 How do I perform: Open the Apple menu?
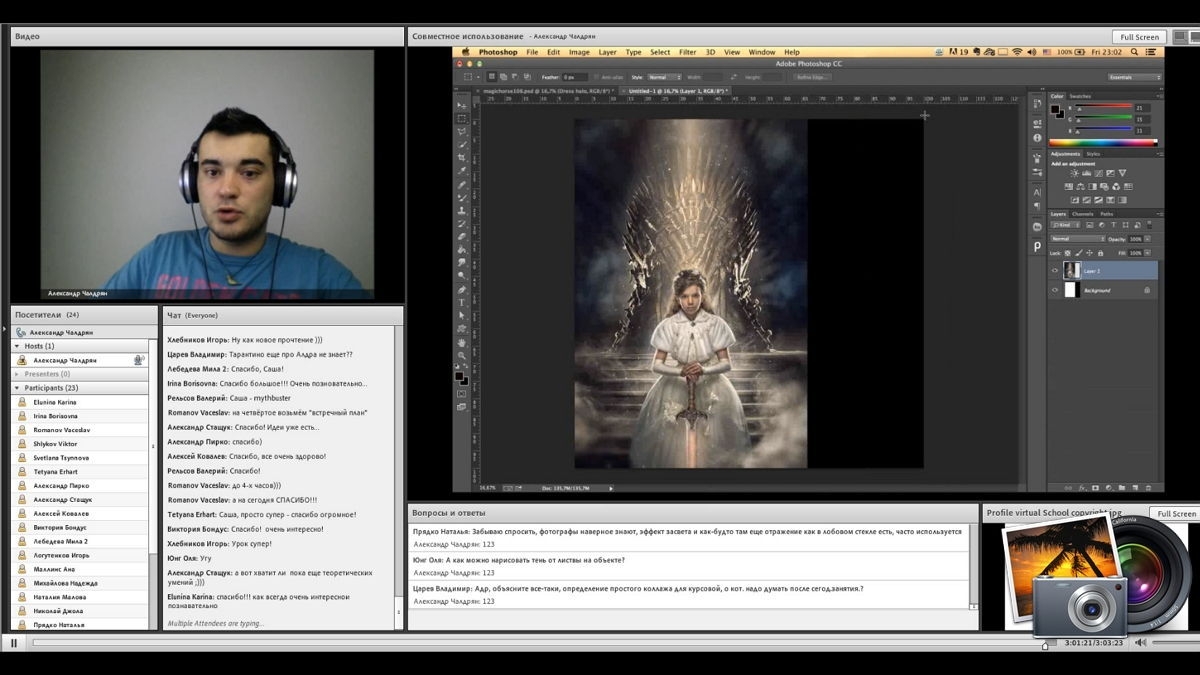point(466,52)
